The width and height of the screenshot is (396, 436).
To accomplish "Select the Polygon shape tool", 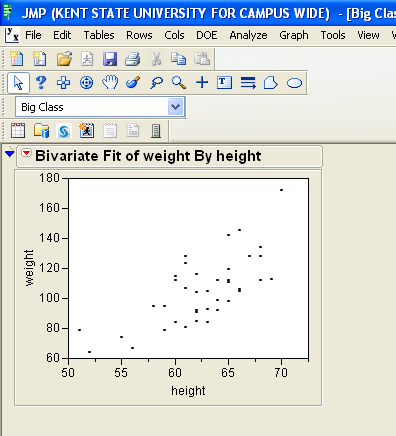I will (271, 83).
